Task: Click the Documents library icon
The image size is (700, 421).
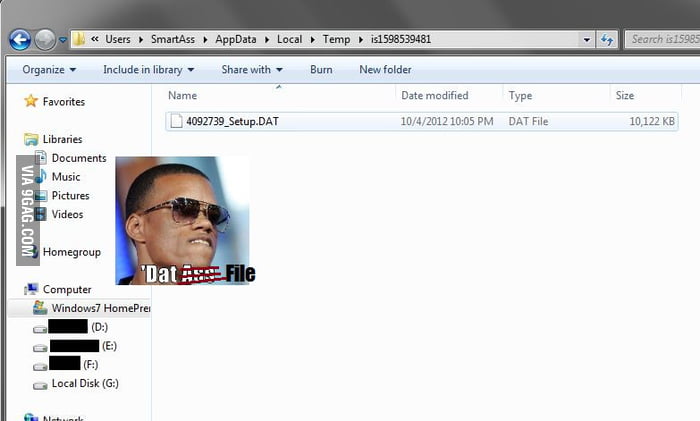Action: pos(41,158)
